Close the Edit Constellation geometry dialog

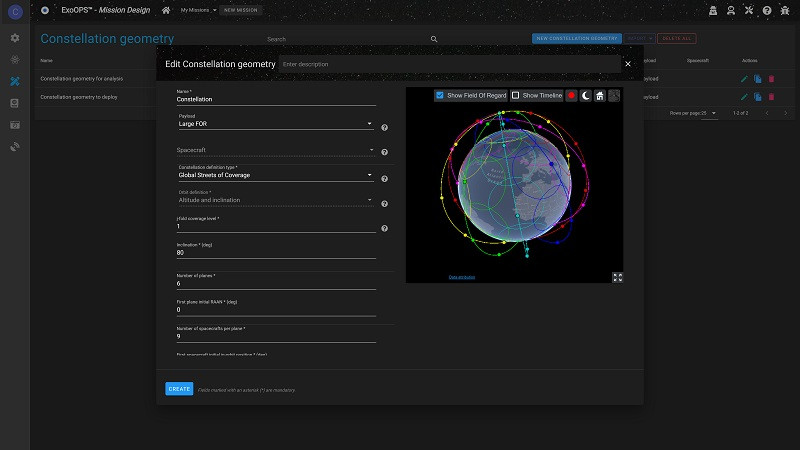628,64
